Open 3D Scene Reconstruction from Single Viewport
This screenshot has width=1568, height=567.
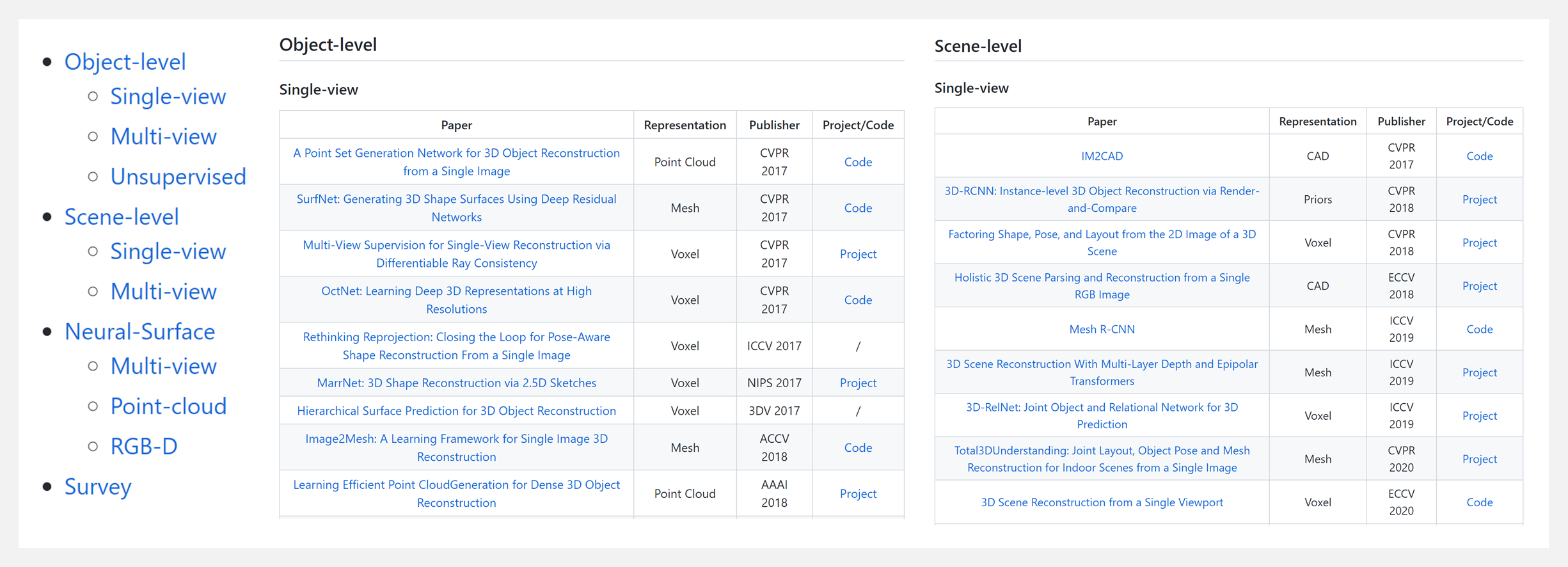click(x=1102, y=502)
